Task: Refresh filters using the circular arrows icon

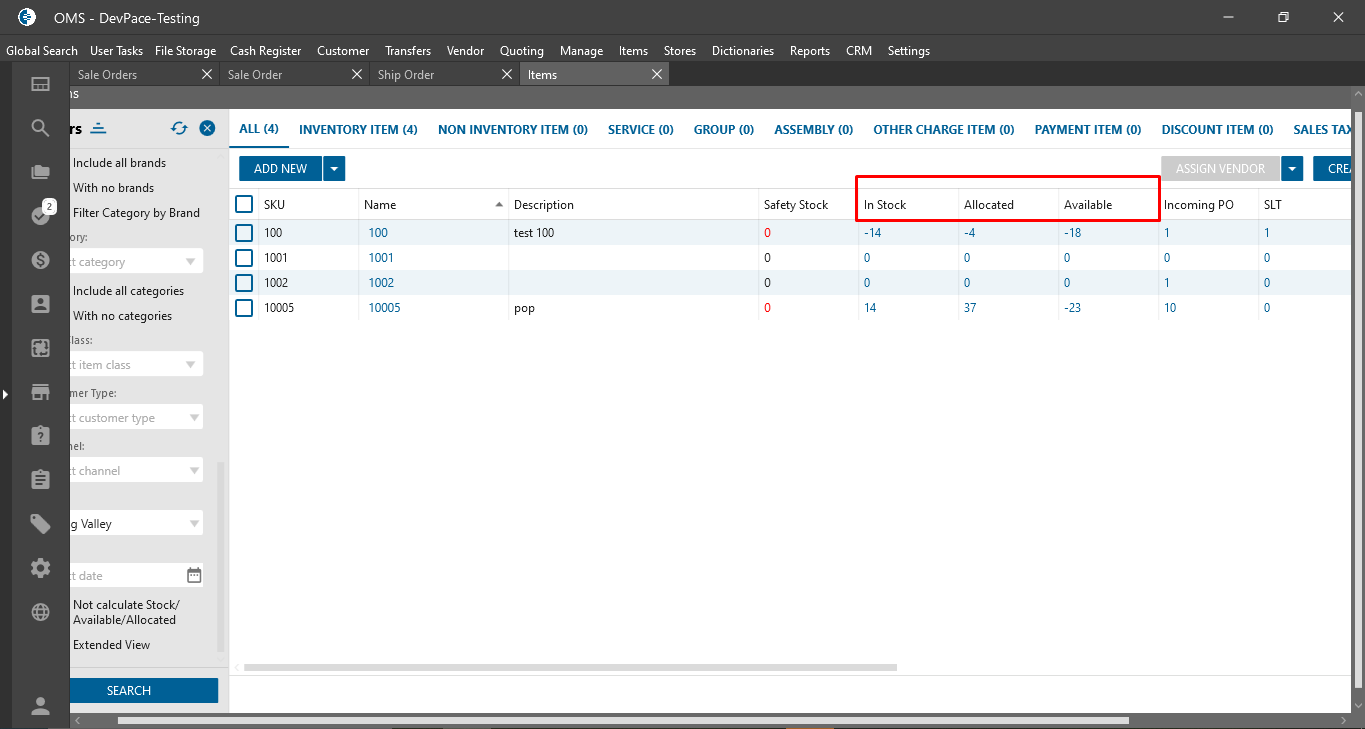Action: click(x=179, y=128)
